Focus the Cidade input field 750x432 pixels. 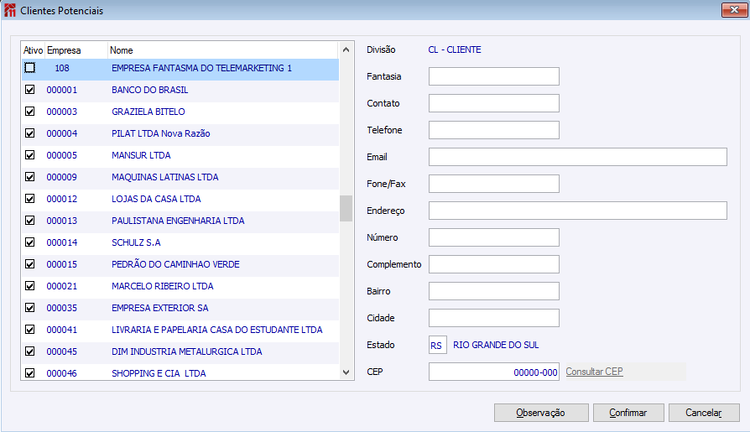coord(494,318)
